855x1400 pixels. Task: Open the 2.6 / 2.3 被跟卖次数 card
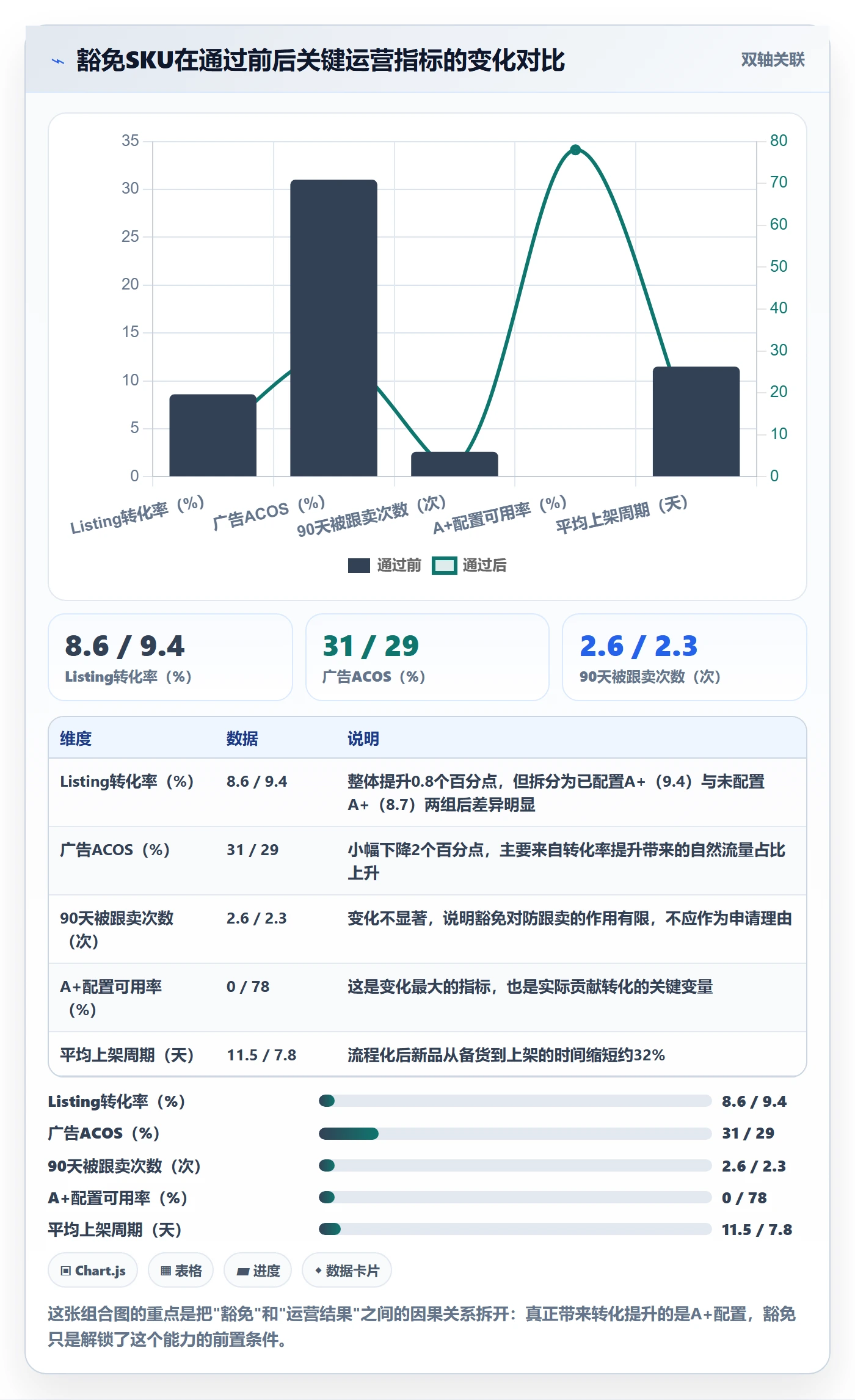684,657
